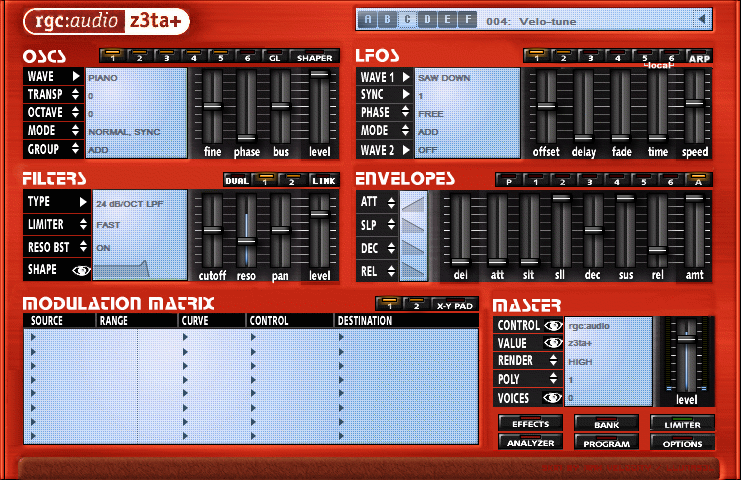This screenshot has height=480, width=741.
Task: Click the POLY stepper arrows
Action: [x=553, y=378]
